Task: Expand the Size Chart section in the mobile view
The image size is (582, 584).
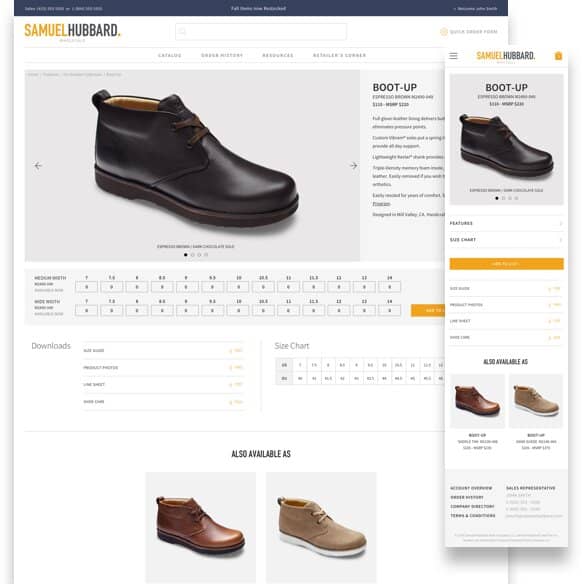Action: [x=506, y=239]
